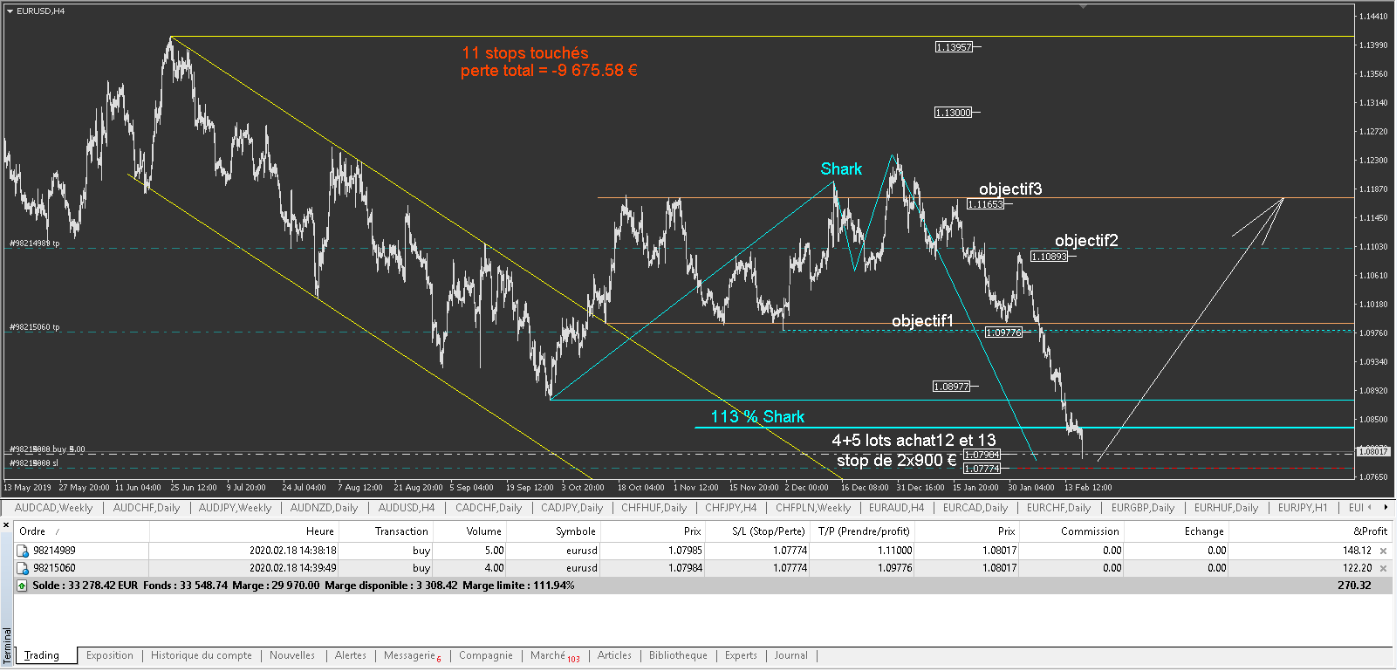Switch to EURHUF,Daily chart tab
This screenshot has width=1397, height=670.
[x=1227, y=508]
